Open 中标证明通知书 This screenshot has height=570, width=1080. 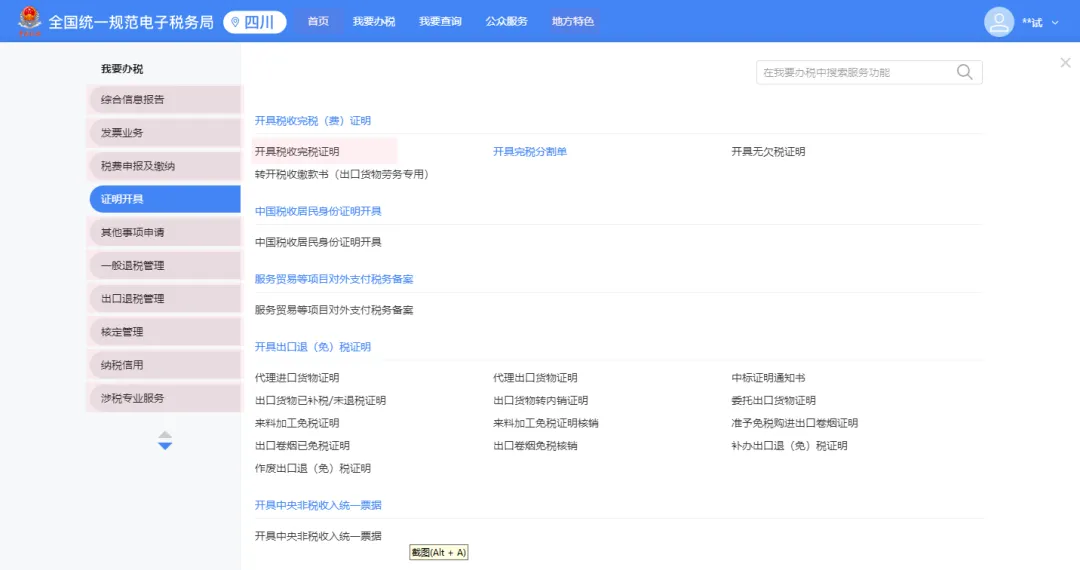768,377
